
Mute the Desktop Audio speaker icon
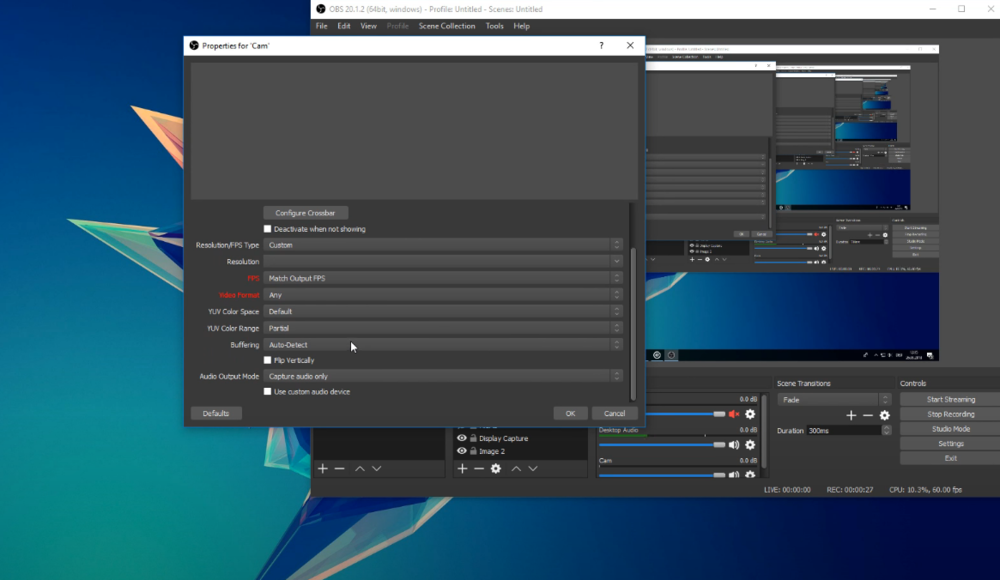coord(734,445)
